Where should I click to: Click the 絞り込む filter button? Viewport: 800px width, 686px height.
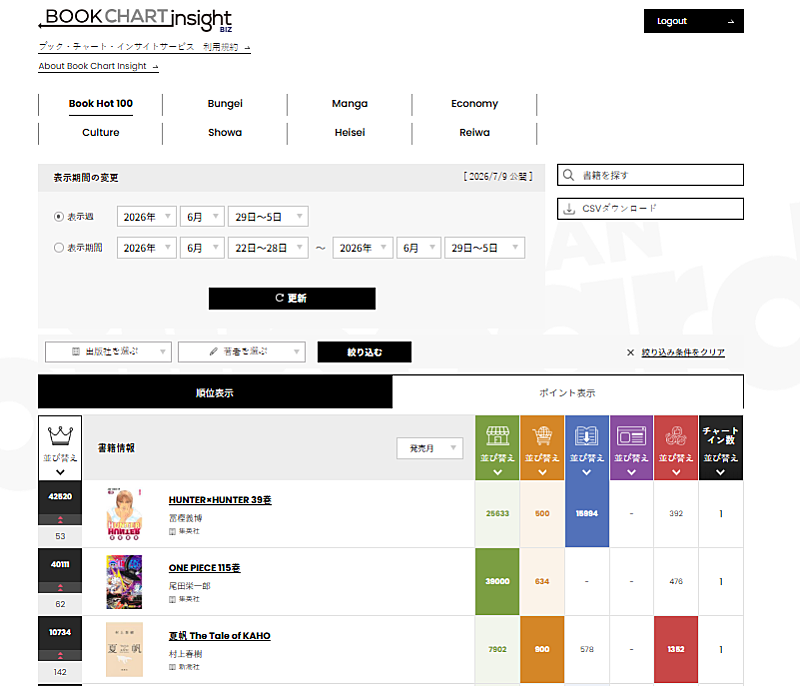[x=364, y=352]
